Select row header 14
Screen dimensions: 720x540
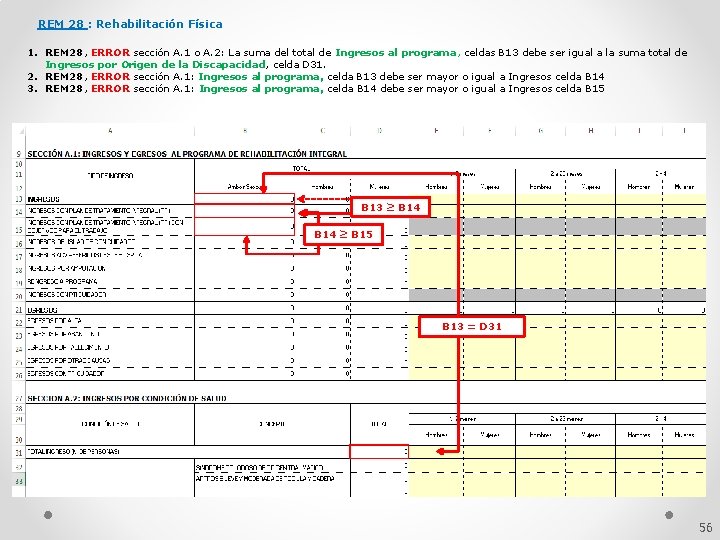19,211
